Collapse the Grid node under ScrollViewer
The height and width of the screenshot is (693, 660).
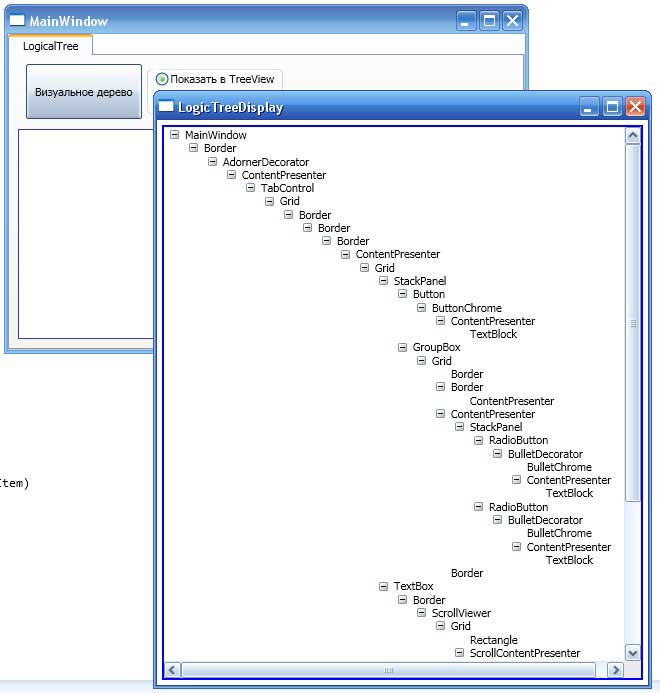441,626
